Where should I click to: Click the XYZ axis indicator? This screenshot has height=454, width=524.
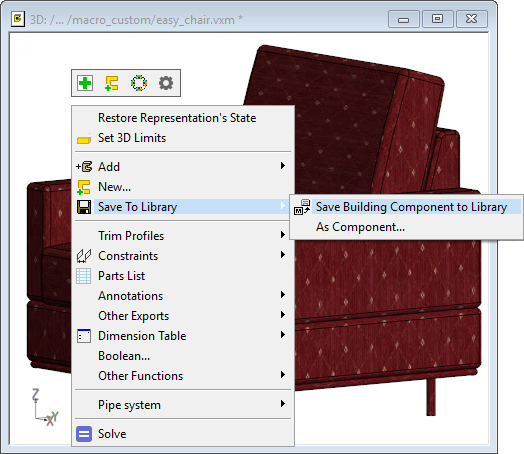point(45,407)
